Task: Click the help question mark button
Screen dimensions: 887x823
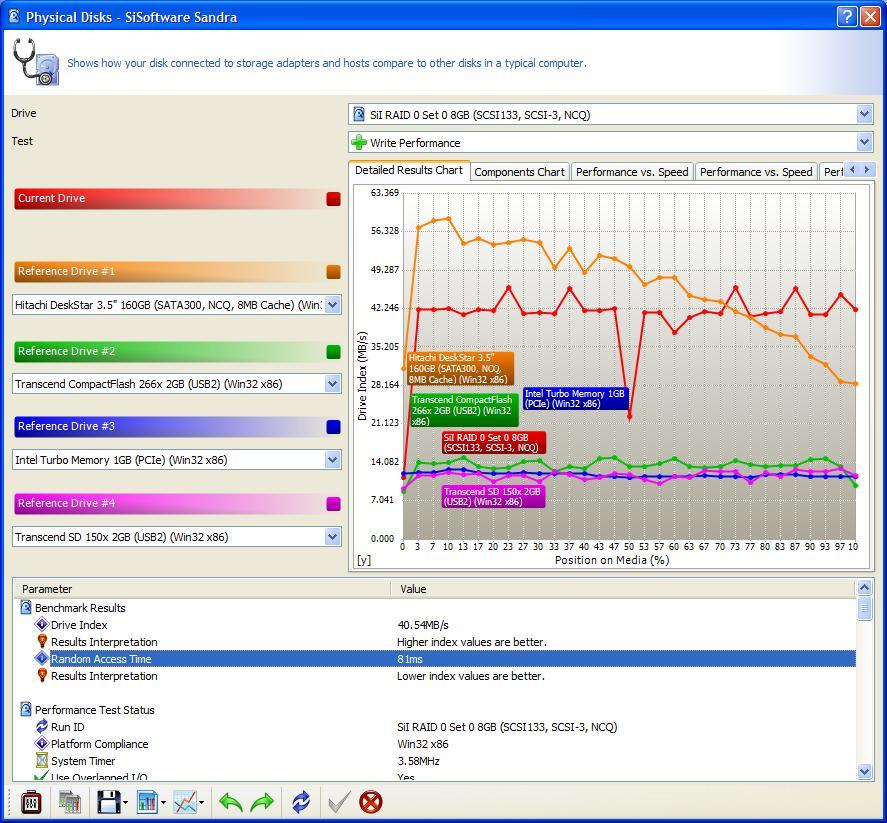Action: pyautogui.click(x=847, y=16)
